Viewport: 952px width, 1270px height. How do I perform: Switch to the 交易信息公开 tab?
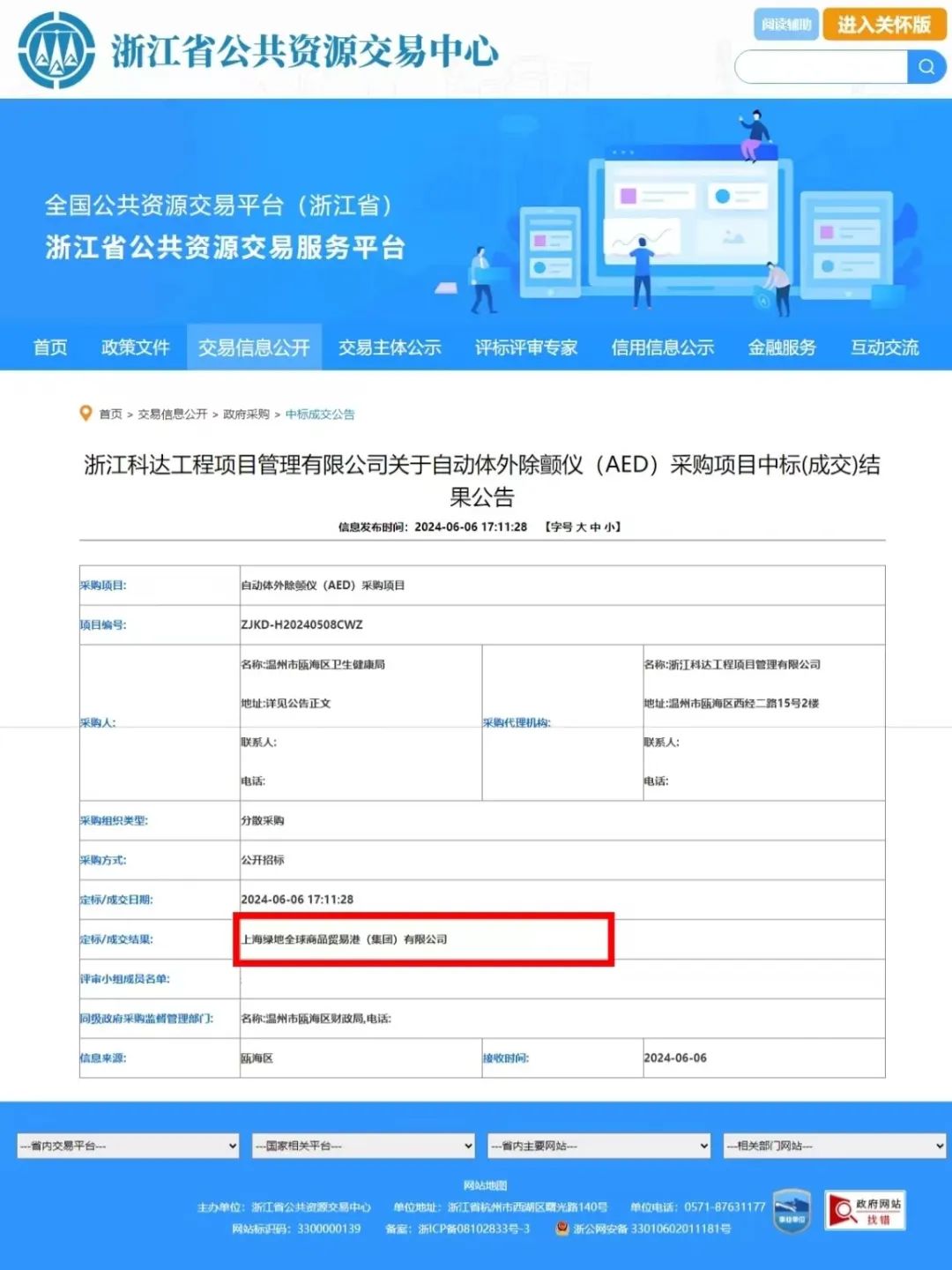click(255, 347)
